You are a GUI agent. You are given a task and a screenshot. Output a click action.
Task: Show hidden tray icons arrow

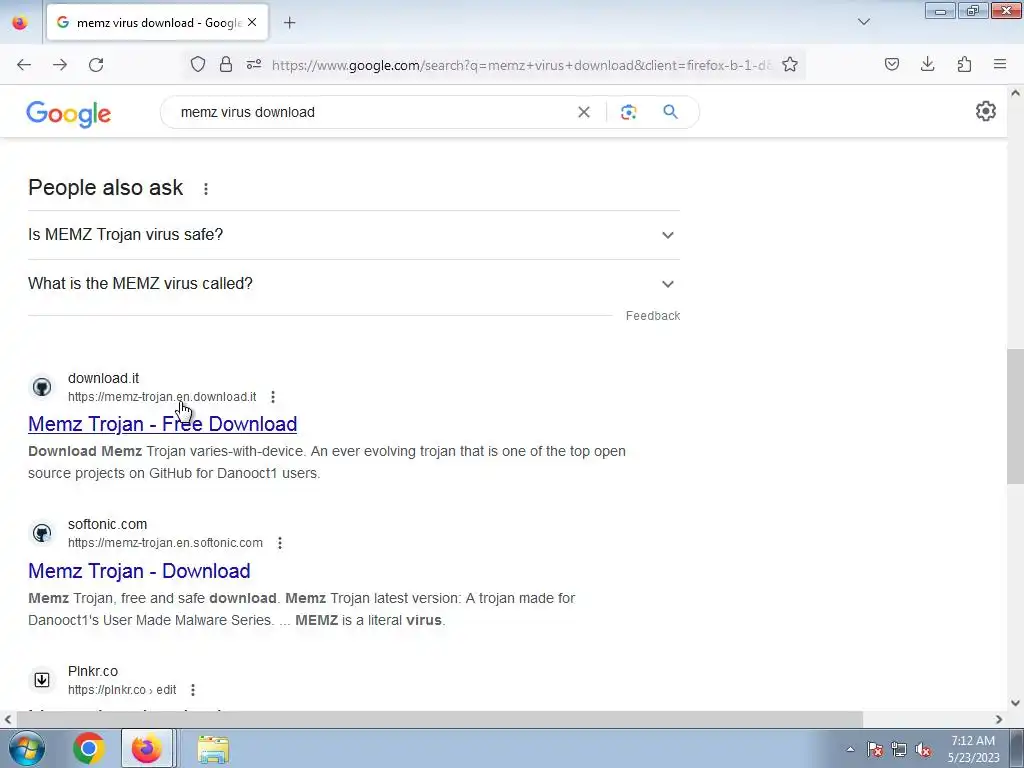pos(850,749)
